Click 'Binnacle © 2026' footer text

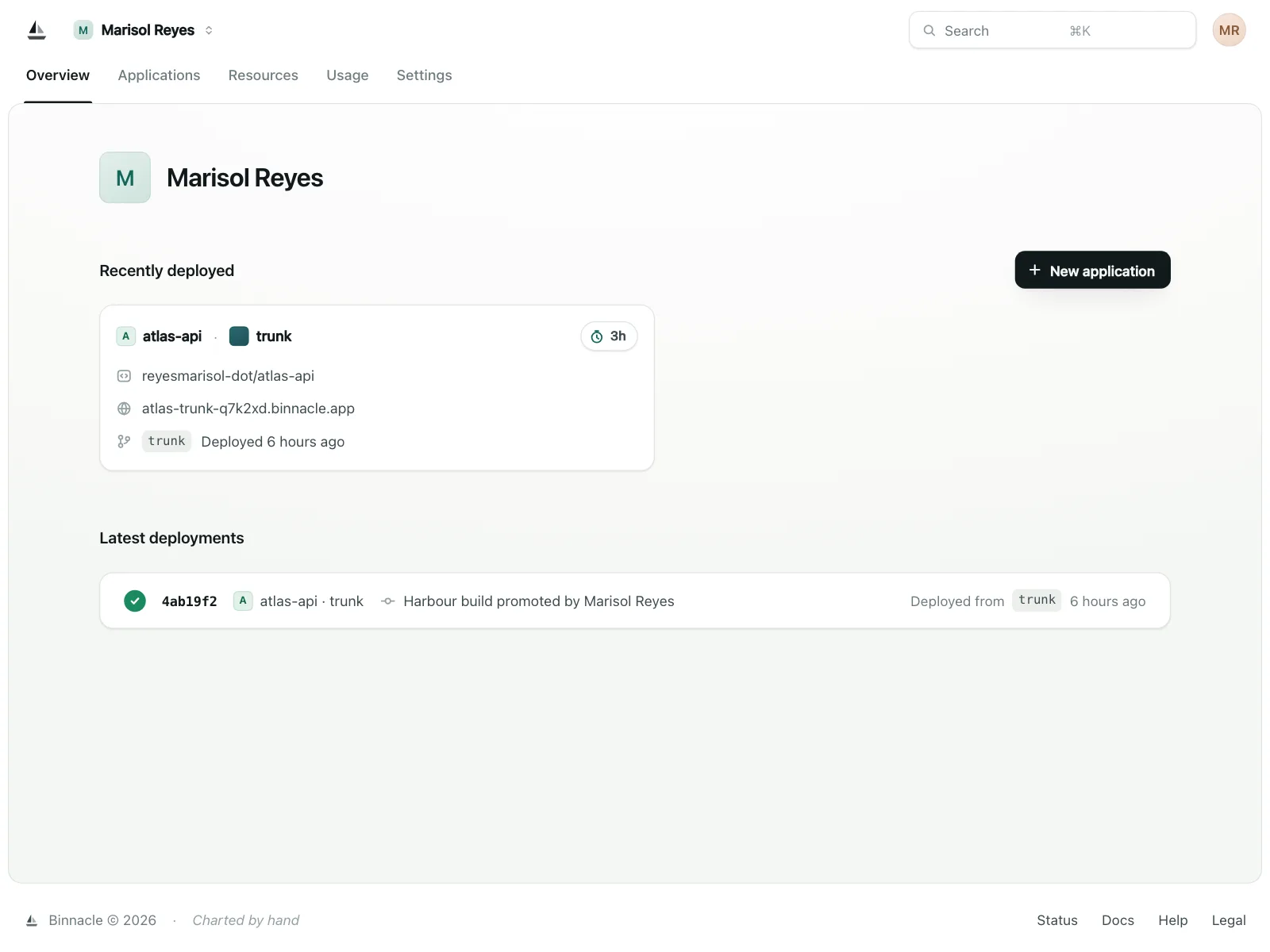(102, 920)
